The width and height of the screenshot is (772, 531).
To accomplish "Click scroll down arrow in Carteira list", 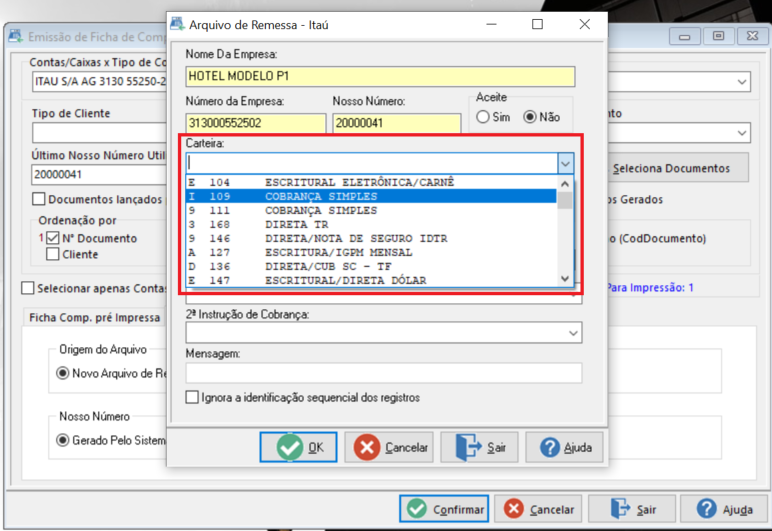I will click(565, 279).
